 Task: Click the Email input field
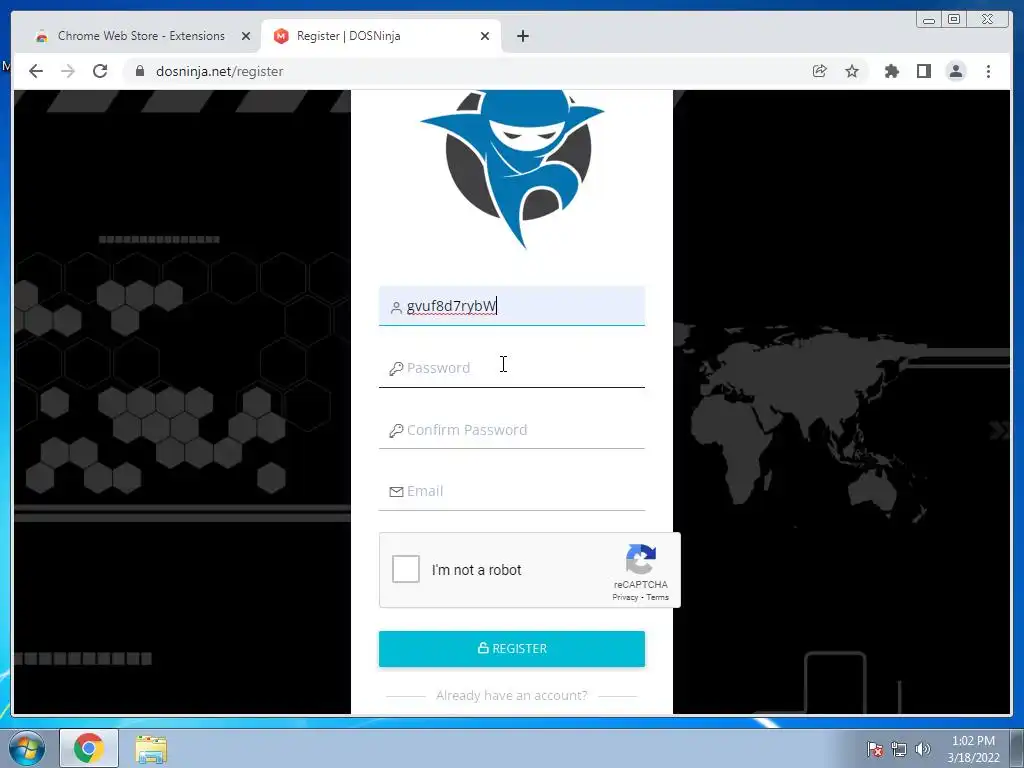tap(512, 491)
